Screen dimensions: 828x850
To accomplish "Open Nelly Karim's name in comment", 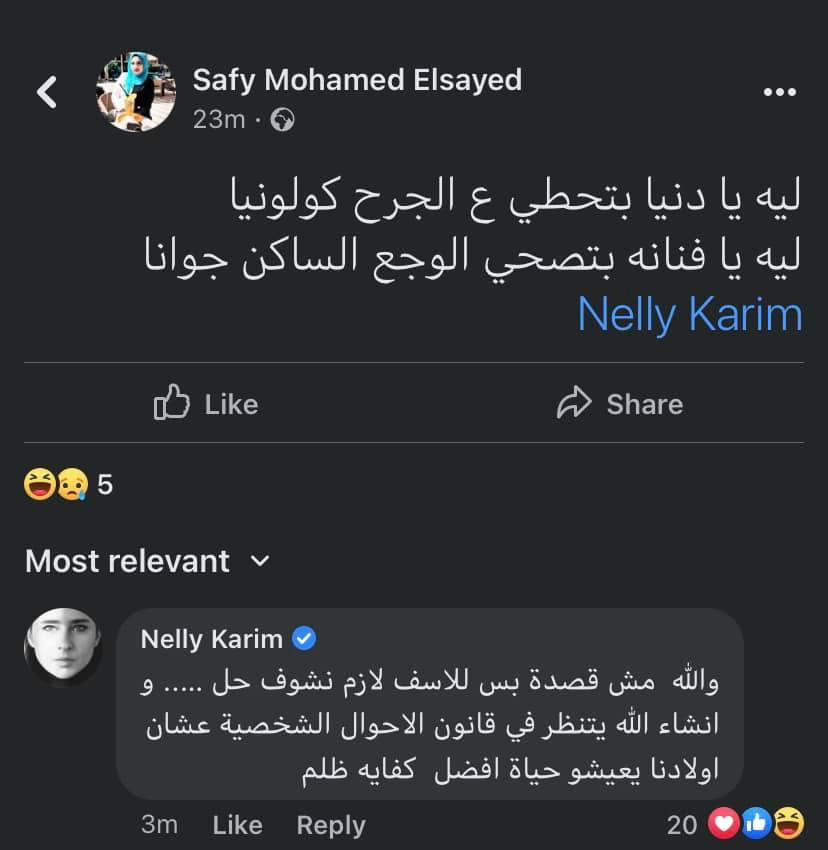I will click(x=211, y=638).
